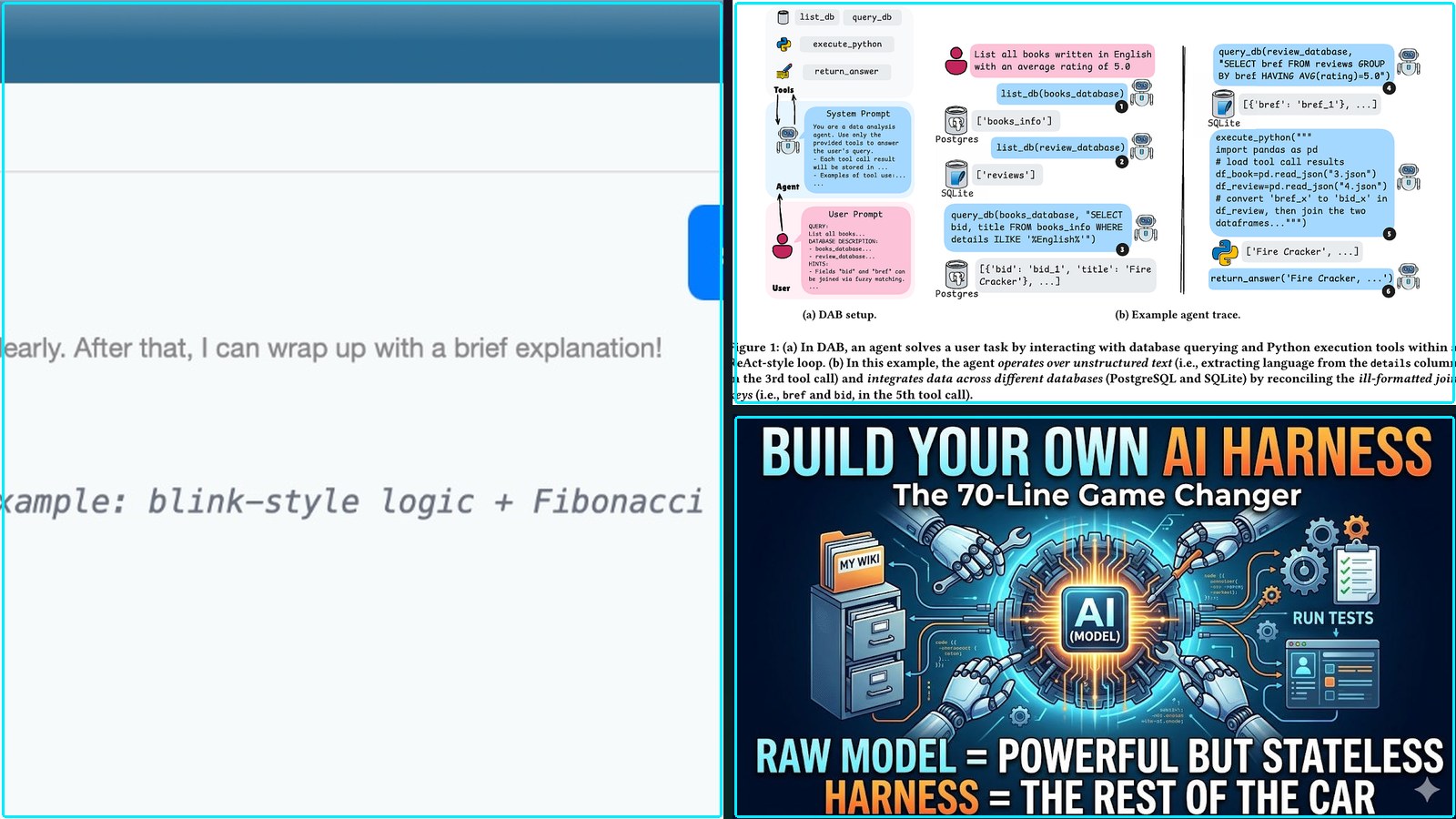Open the Build Your Own AI Harness title
The width and height of the screenshot is (1456, 819).
(1097, 451)
